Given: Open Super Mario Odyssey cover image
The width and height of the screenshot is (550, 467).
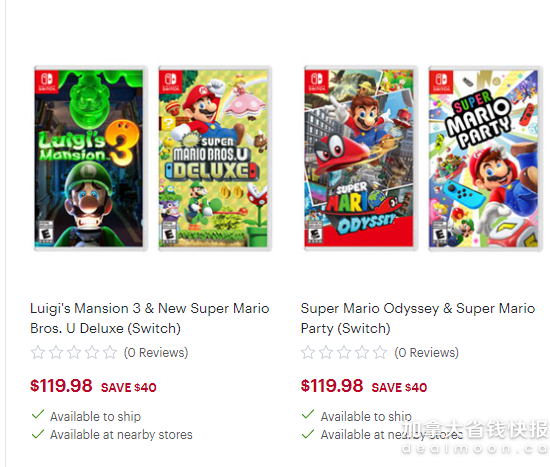Looking at the screenshot, I should click(x=361, y=158).
